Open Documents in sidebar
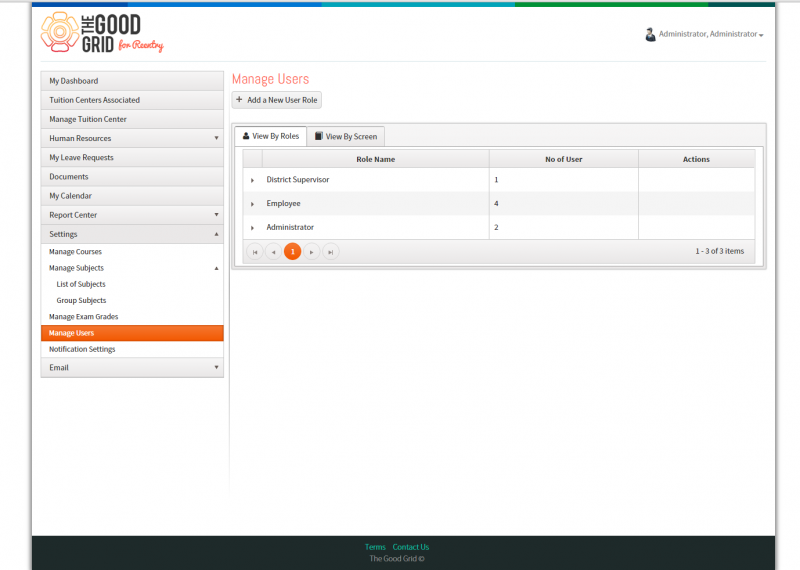 pyautogui.click(x=132, y=177)
